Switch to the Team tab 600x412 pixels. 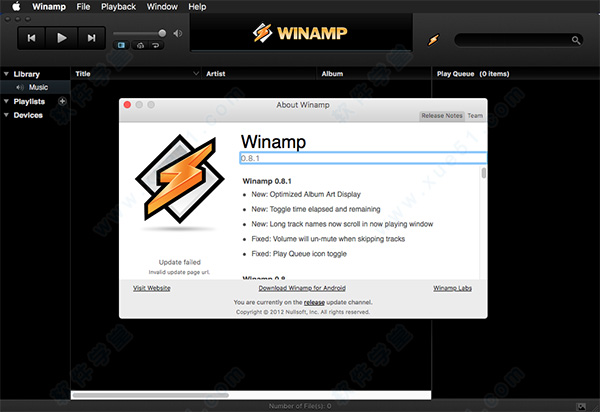(x=475, y=116)
